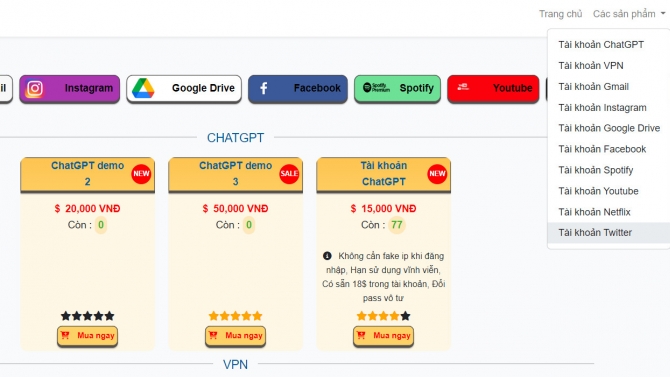Screen dimensions: 670x377
Task: Click the Instagram category button
Action: point(70,88)
